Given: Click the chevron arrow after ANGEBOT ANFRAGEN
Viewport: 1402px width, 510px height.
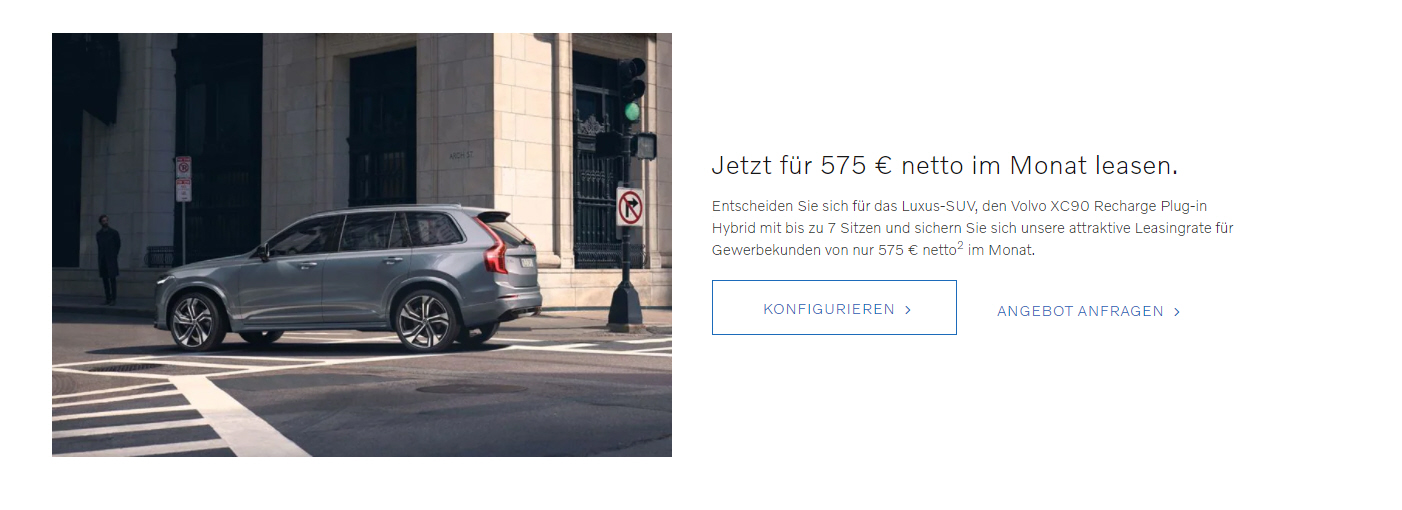Looking at the screenshot, I should pos(1177,312).
